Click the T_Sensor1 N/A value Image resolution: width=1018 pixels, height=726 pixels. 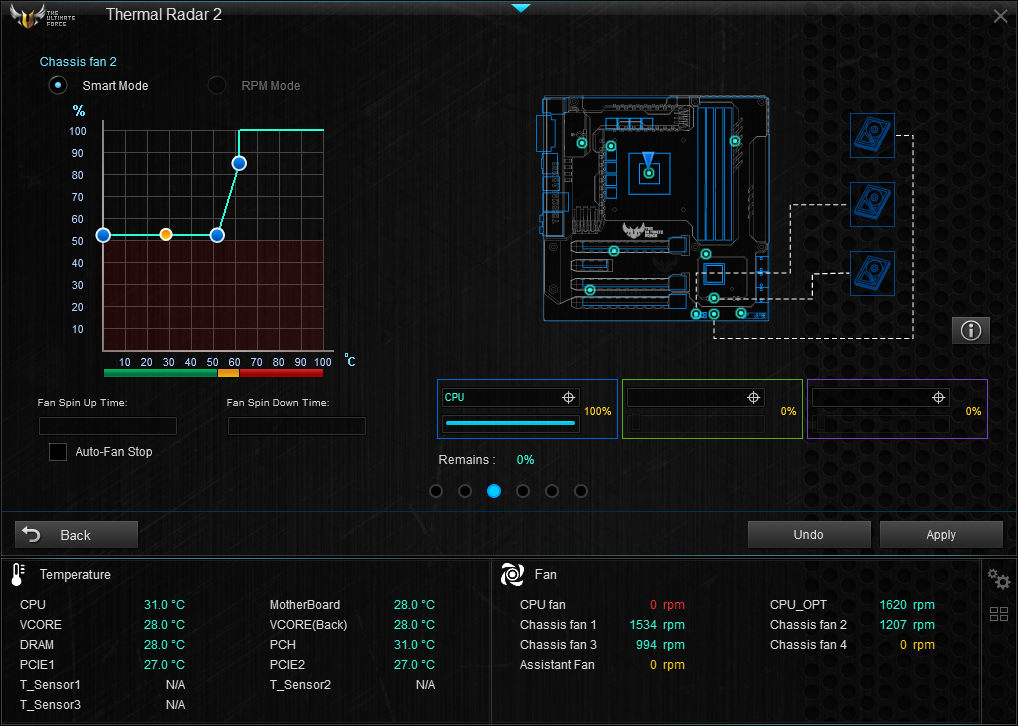(x=175, y=685)
